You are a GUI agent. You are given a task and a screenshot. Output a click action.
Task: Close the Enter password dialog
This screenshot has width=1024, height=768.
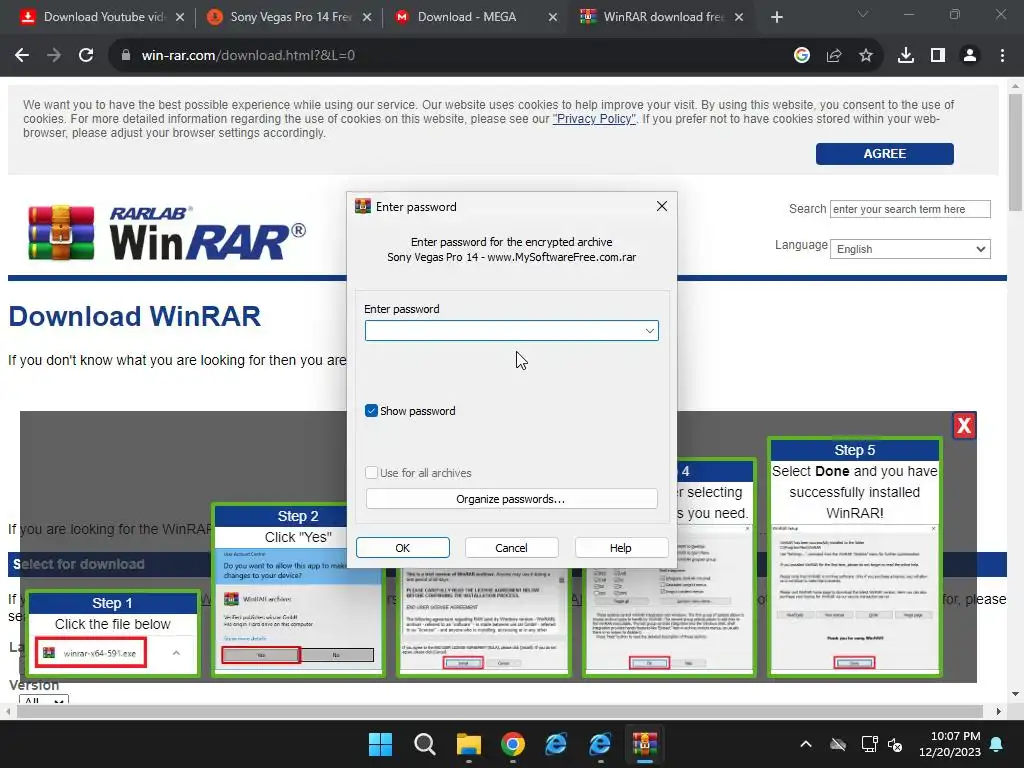click(x=662, y=206)
